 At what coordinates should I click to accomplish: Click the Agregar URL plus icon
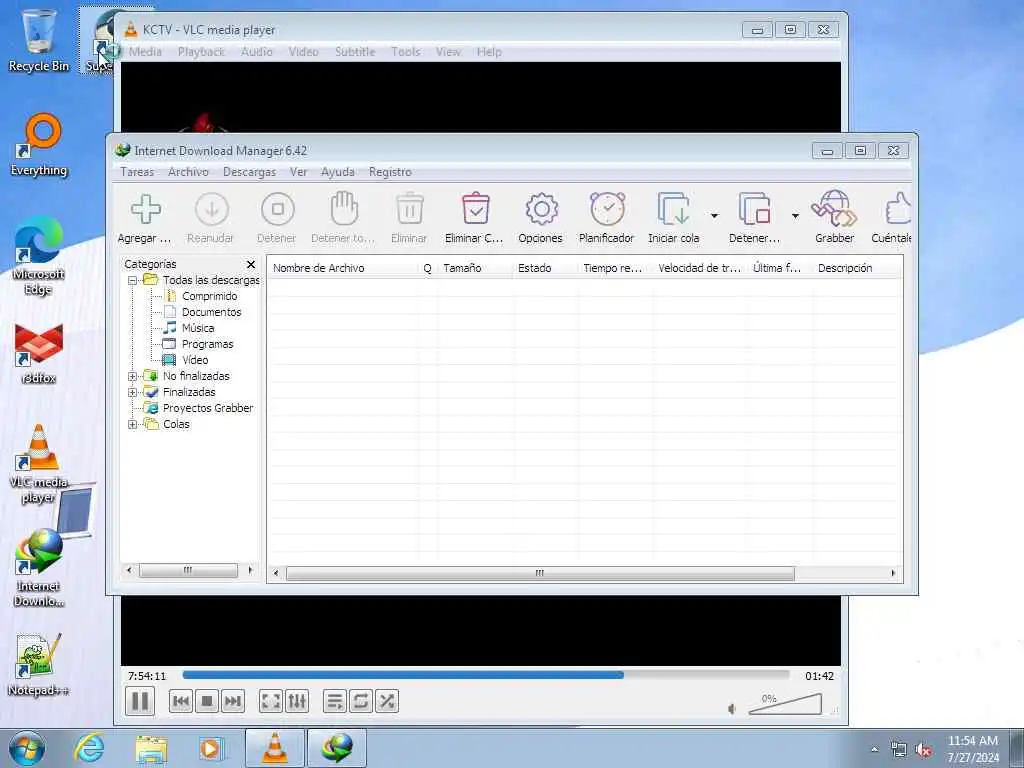[146, 209]
